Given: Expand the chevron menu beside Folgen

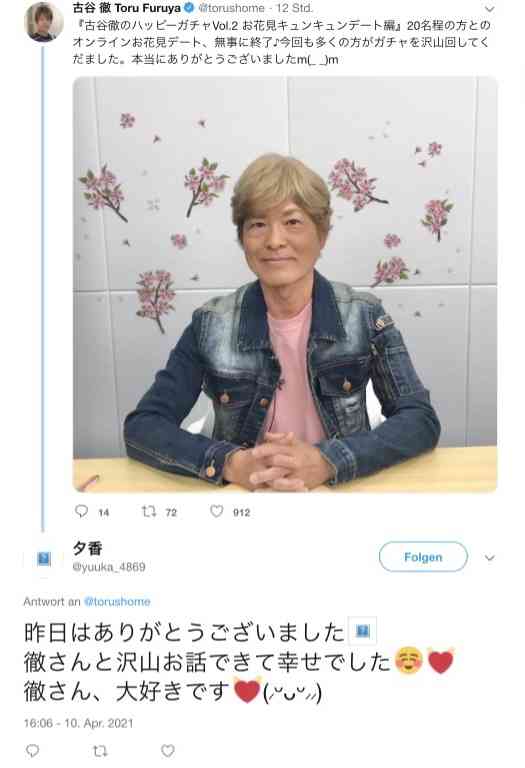Looking at the screenshot, I should click(489, 557).
